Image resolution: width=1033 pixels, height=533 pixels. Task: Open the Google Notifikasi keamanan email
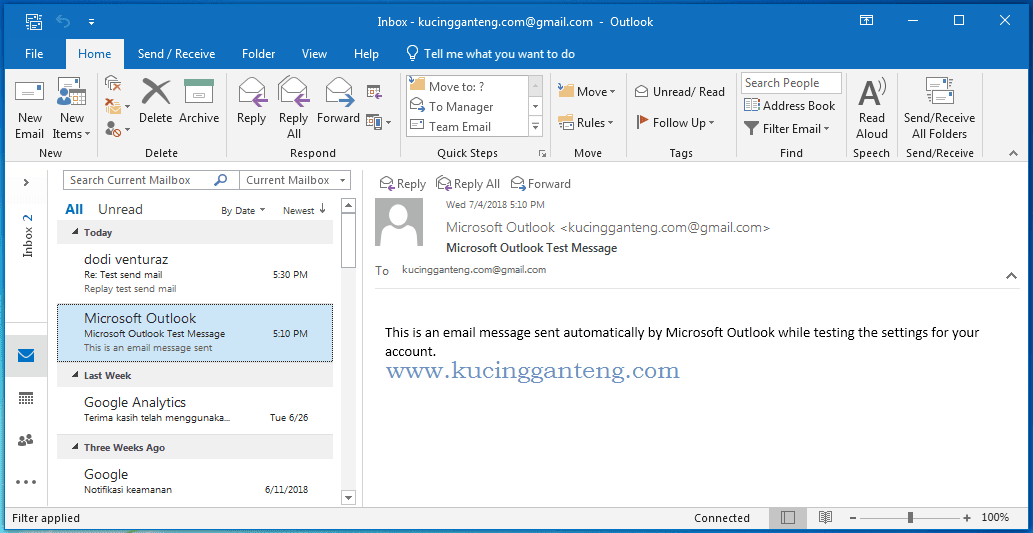click(195, 482)
